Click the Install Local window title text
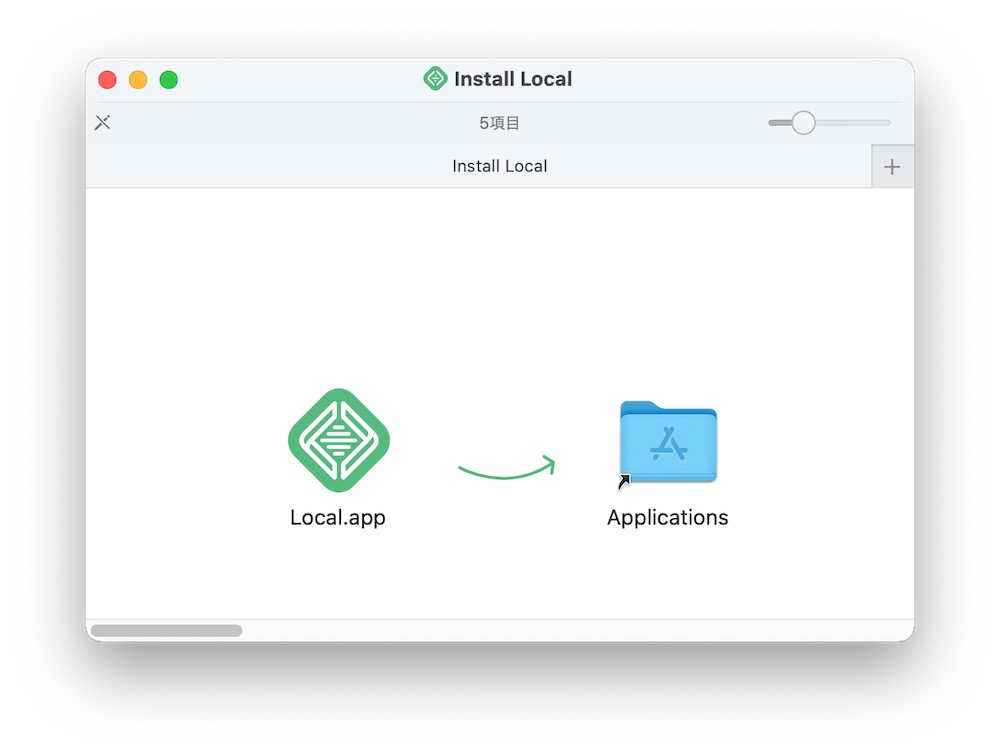 pos(513,79)
